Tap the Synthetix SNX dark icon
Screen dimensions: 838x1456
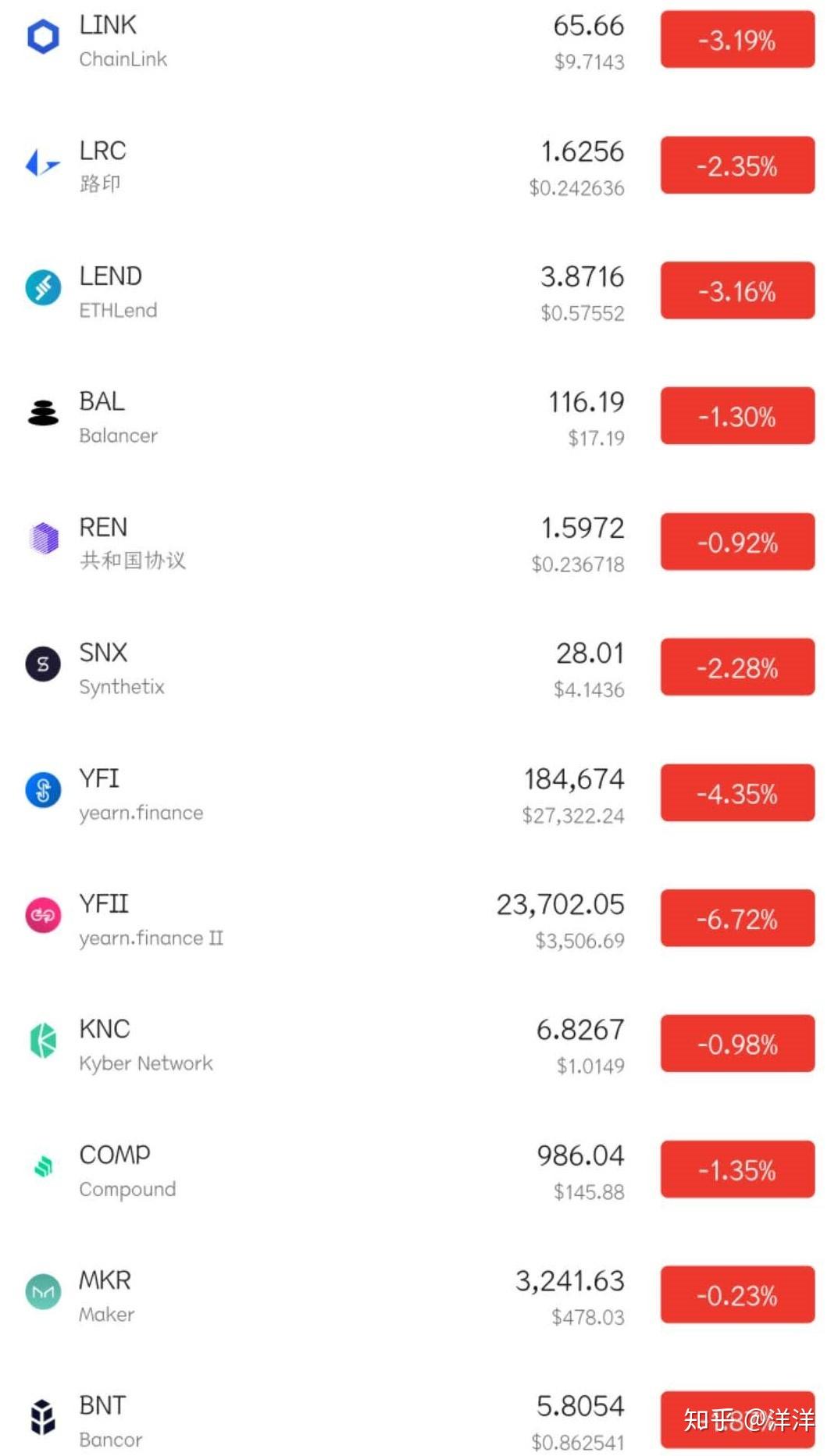[43, 664]
